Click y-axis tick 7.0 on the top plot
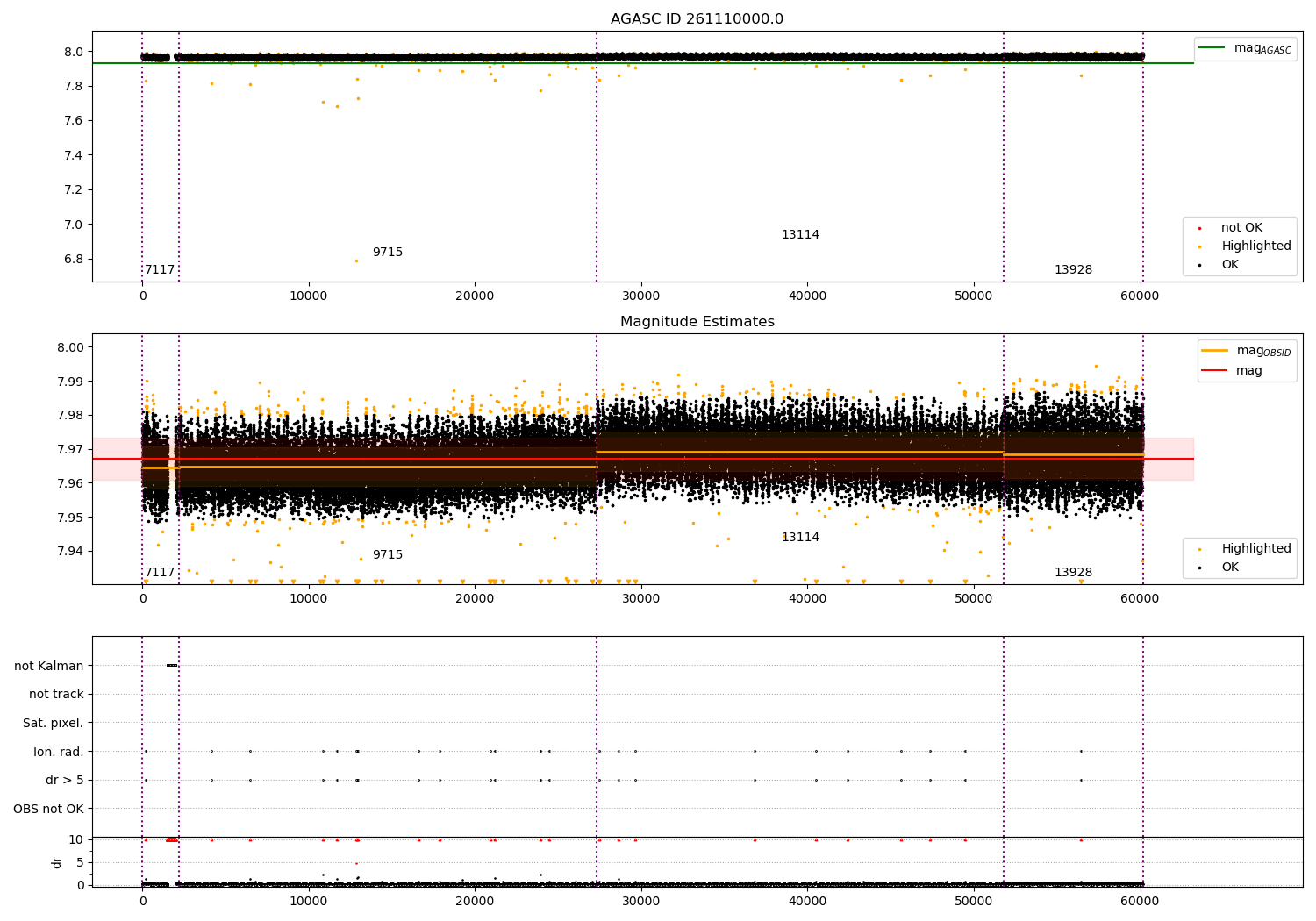Image resolution: width=1316 pixels, height=921 pixels. click(x=75, y=225)
